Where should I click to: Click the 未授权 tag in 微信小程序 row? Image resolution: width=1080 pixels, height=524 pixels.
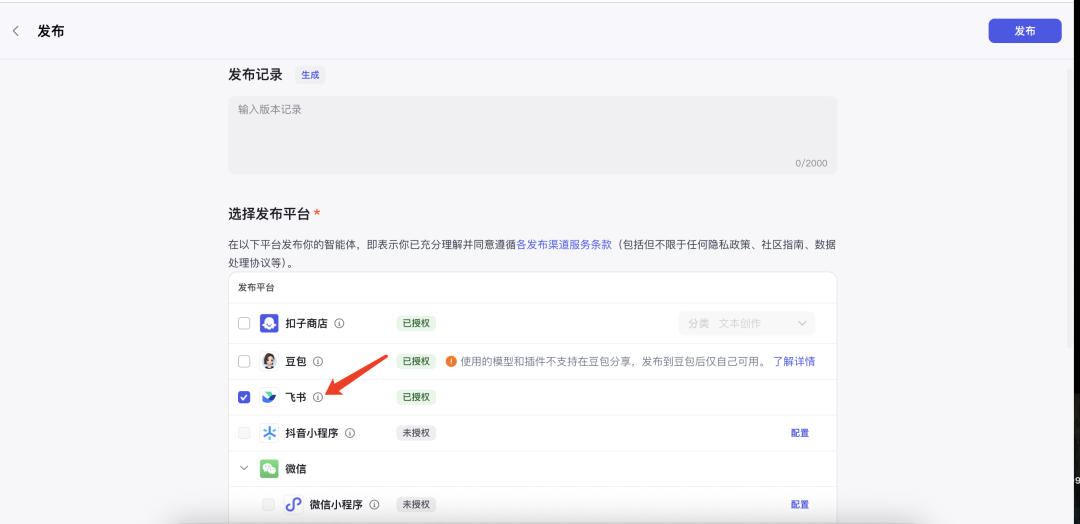coord(416,505)
